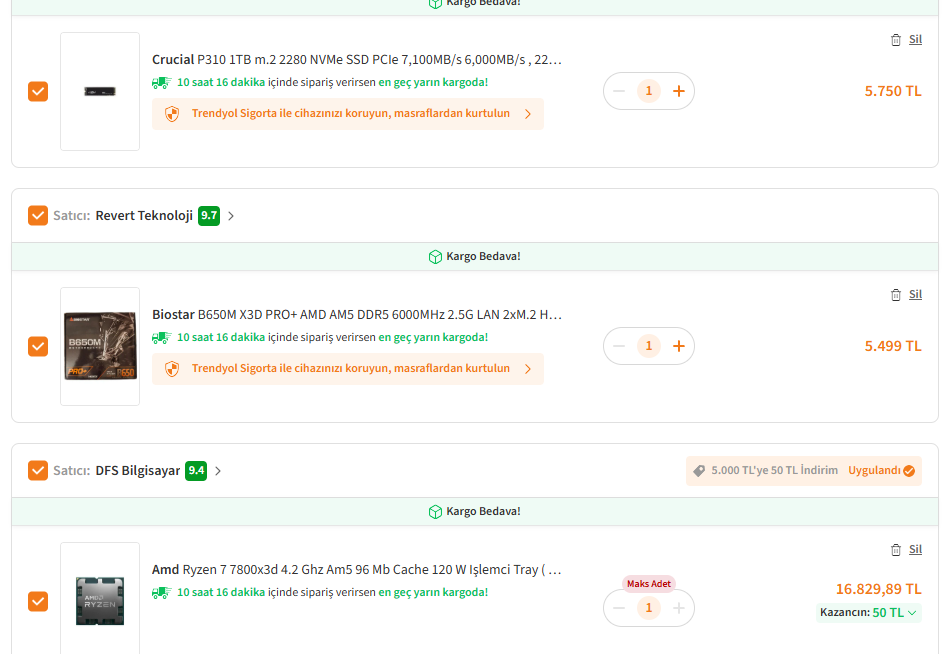Image resolution: width=947 pixels, height=654 pixels.
Task: Click DFS Bilgisayar 9.4 rating badge
Action: tap(196, 470)
